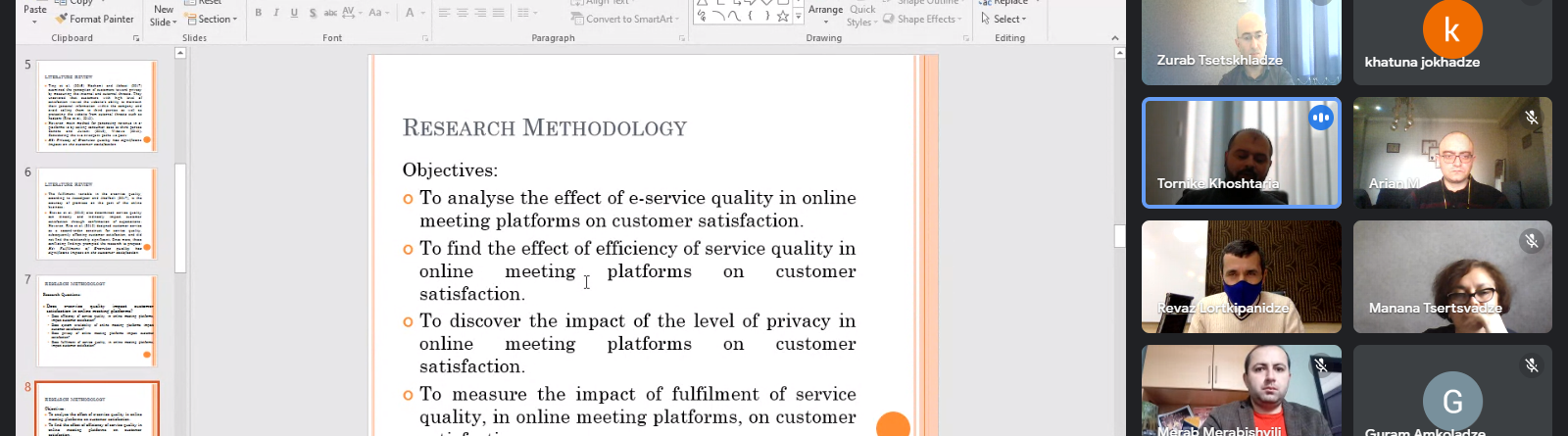This screenshot has height=436, width=1568.
Task: Open New Slide dropdown
Action: pyautogui.click(x=163, y=16)
